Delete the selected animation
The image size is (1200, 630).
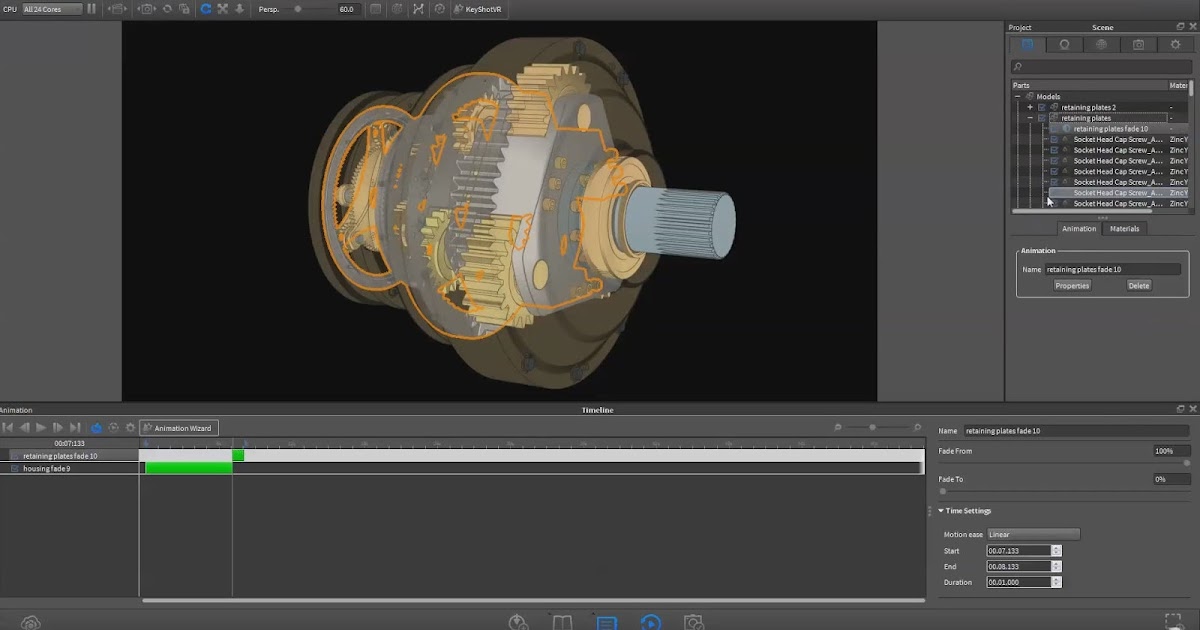click(x=1138, y=285)
